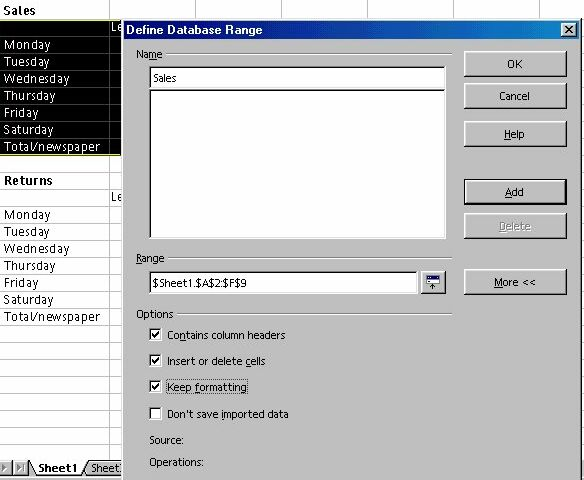Select the Returns heading cell
Viewport: 584px width, 480px height.
[x=55, y=181]
